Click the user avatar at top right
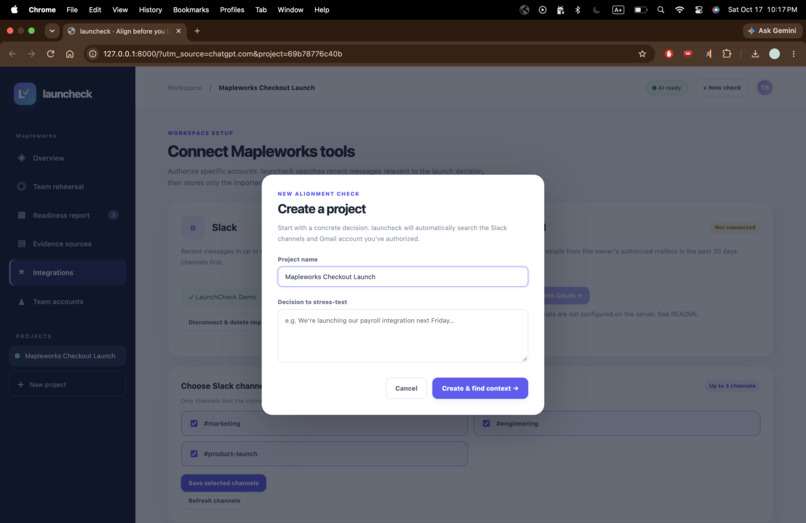 (x=764, y=87)
